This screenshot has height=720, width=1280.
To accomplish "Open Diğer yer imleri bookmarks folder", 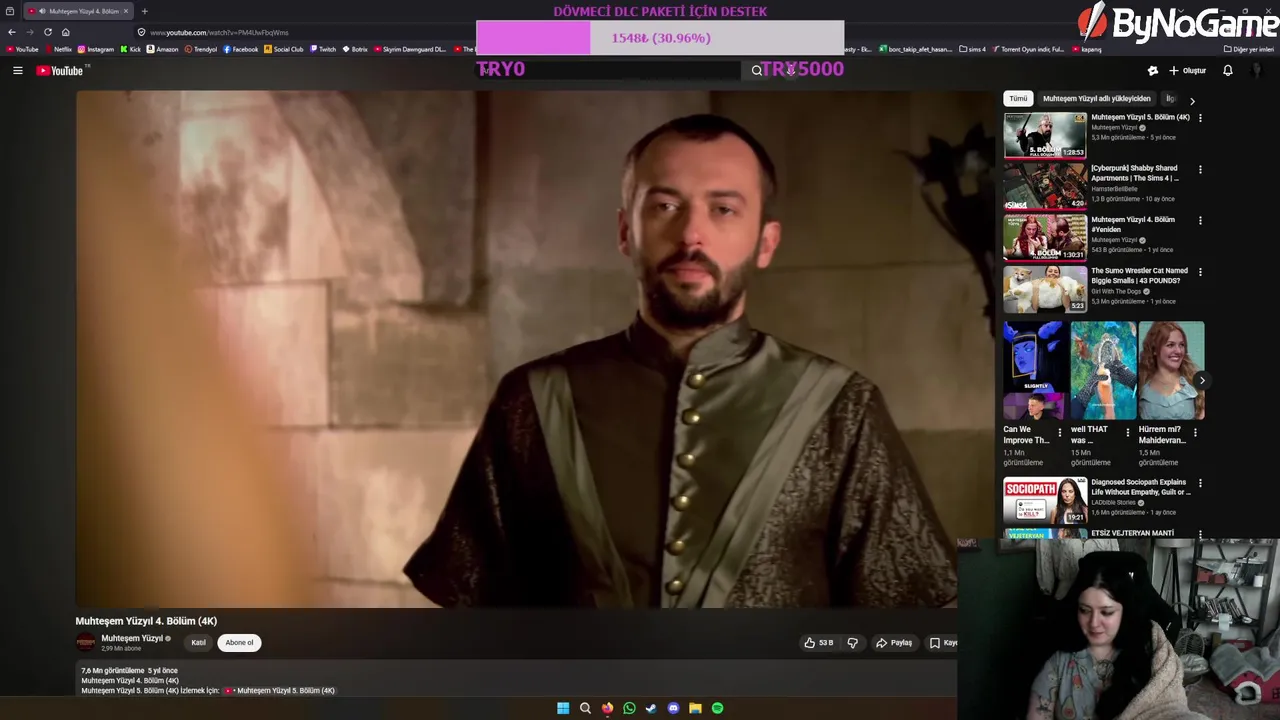I will (x=1249, y=49).
